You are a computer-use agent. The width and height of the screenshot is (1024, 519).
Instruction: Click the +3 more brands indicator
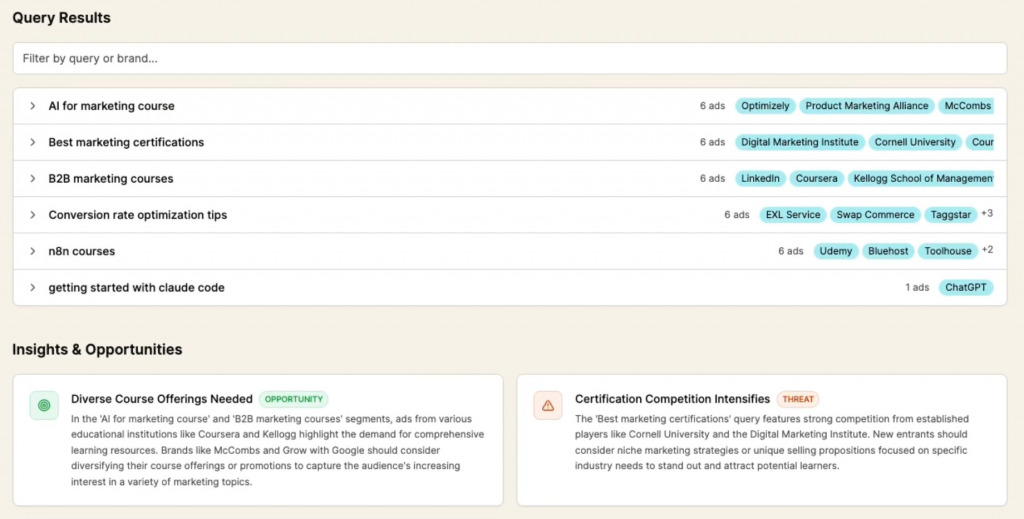click(987, 213)
